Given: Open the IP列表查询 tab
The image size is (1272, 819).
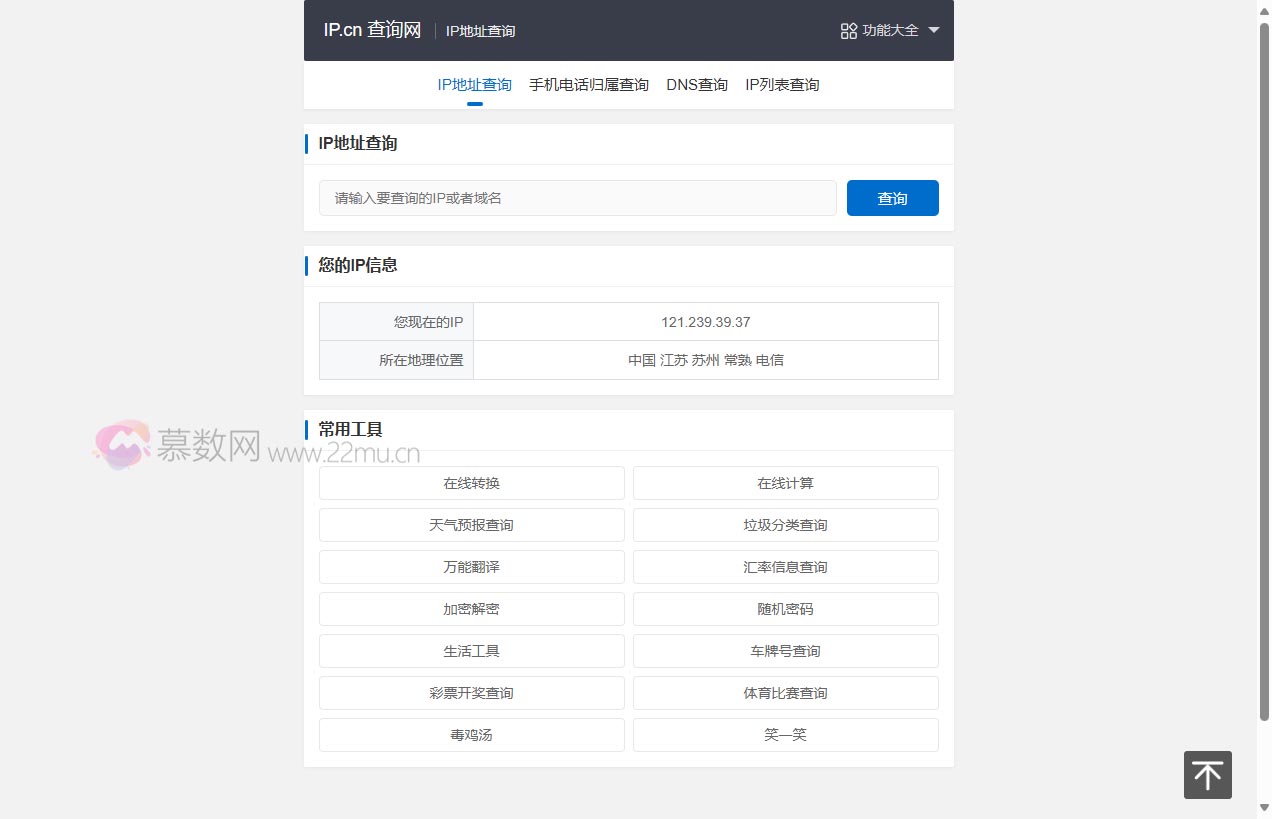Looking at the screenshot, I should point(782,84).
